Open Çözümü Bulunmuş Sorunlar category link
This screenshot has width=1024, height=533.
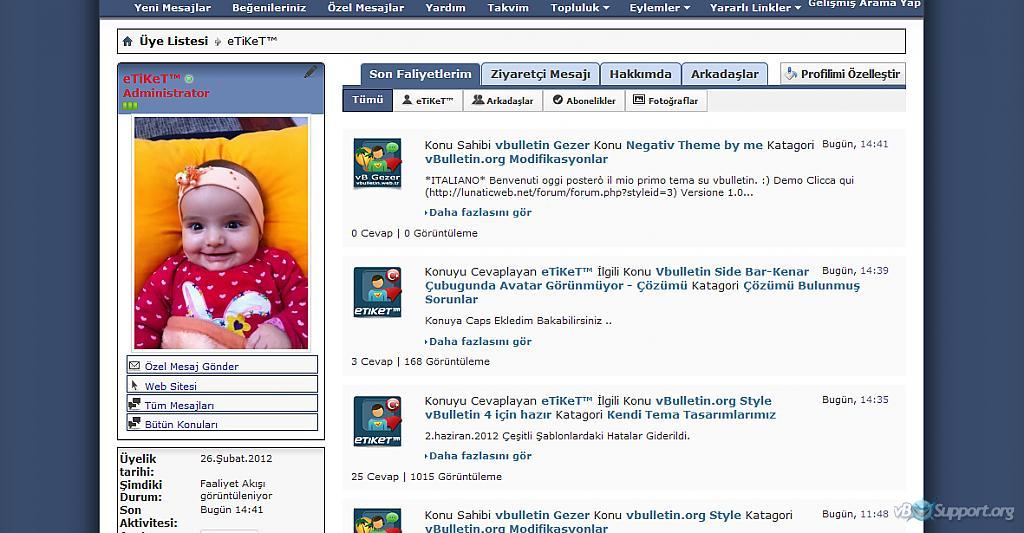tap(643, 293)
